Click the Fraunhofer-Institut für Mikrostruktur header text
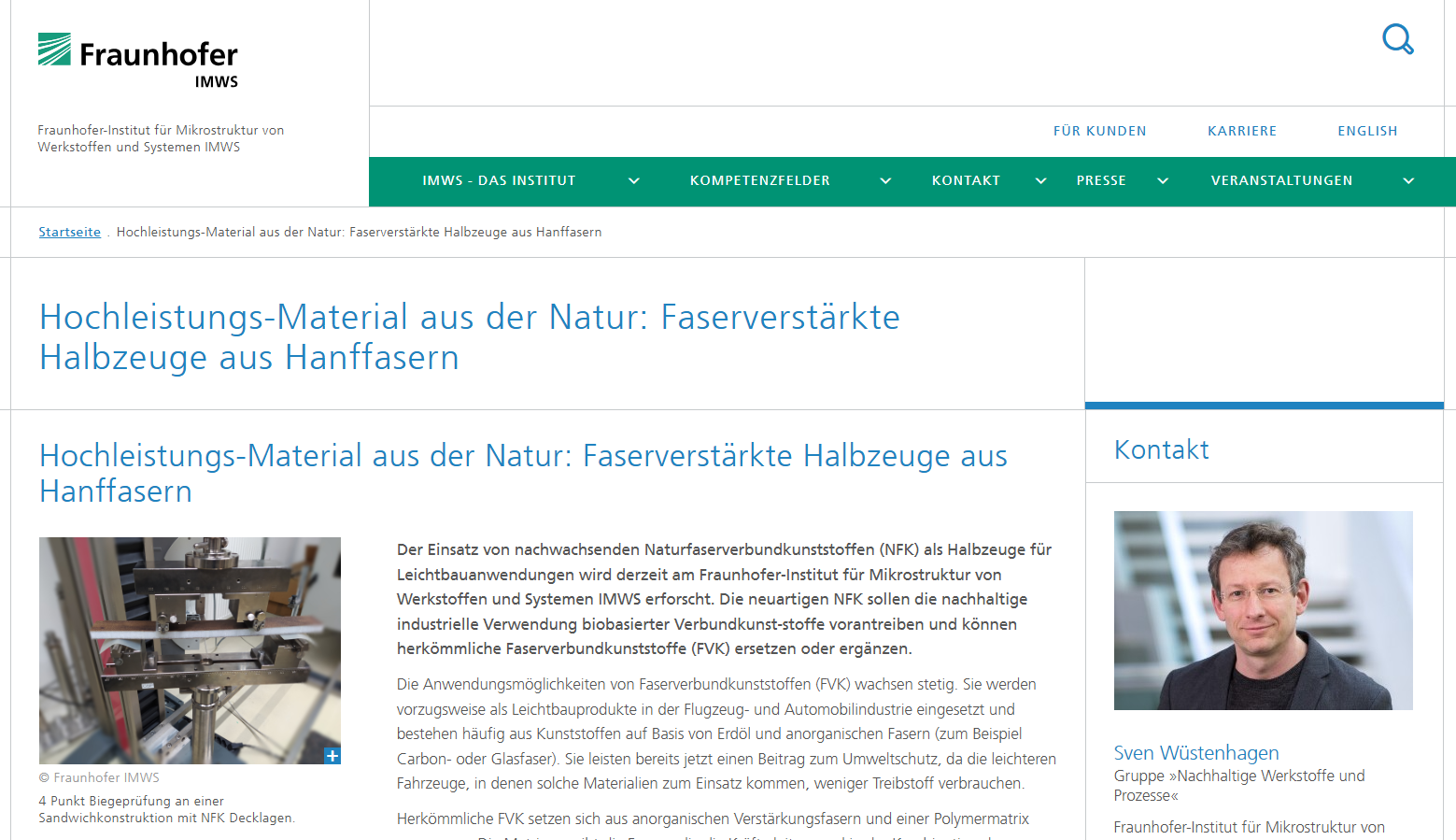This screenshot has height=840, width=1456. 161,138
